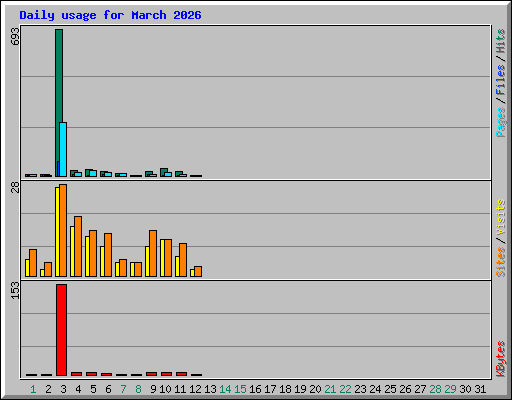
Task: Click the orange 'Sites' legend label
Action: tap(501, 262)
